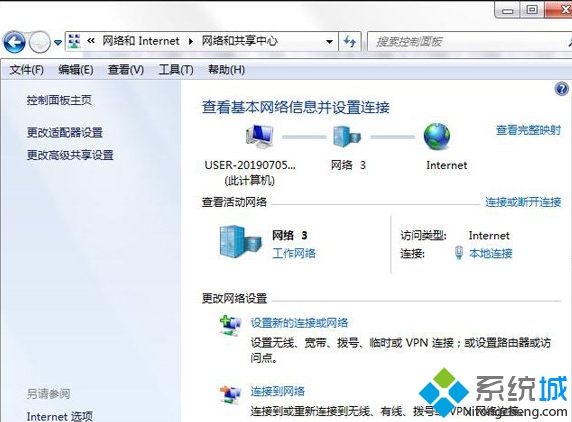Click the blue Back arrow button
Screen dimensions: 572x422
[x=14, y=42]
